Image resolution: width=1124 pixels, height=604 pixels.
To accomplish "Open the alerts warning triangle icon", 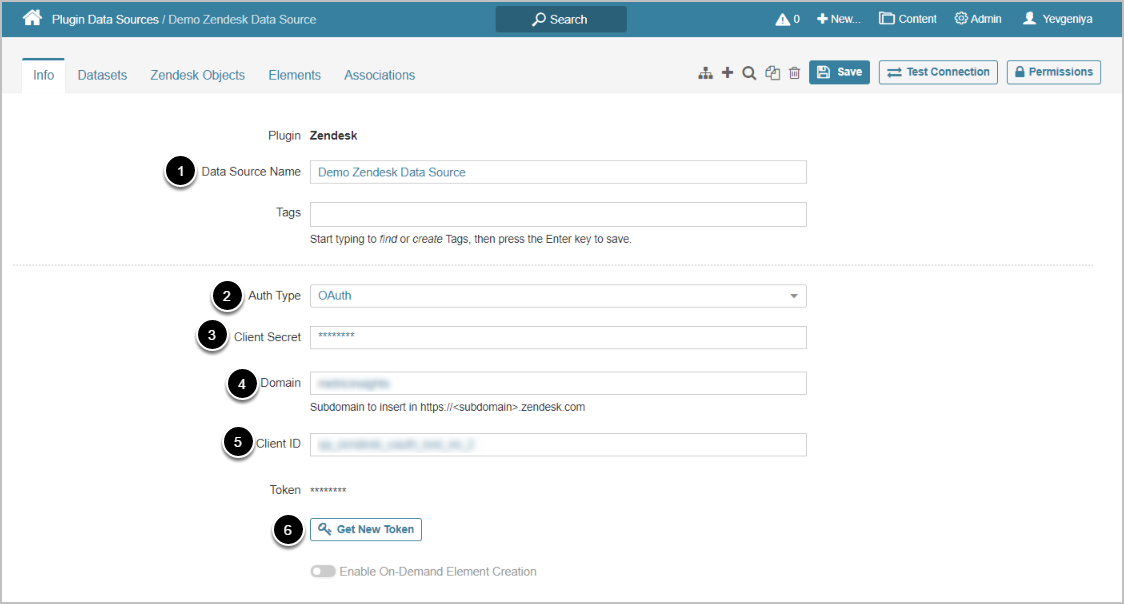I will pos(783,19).
